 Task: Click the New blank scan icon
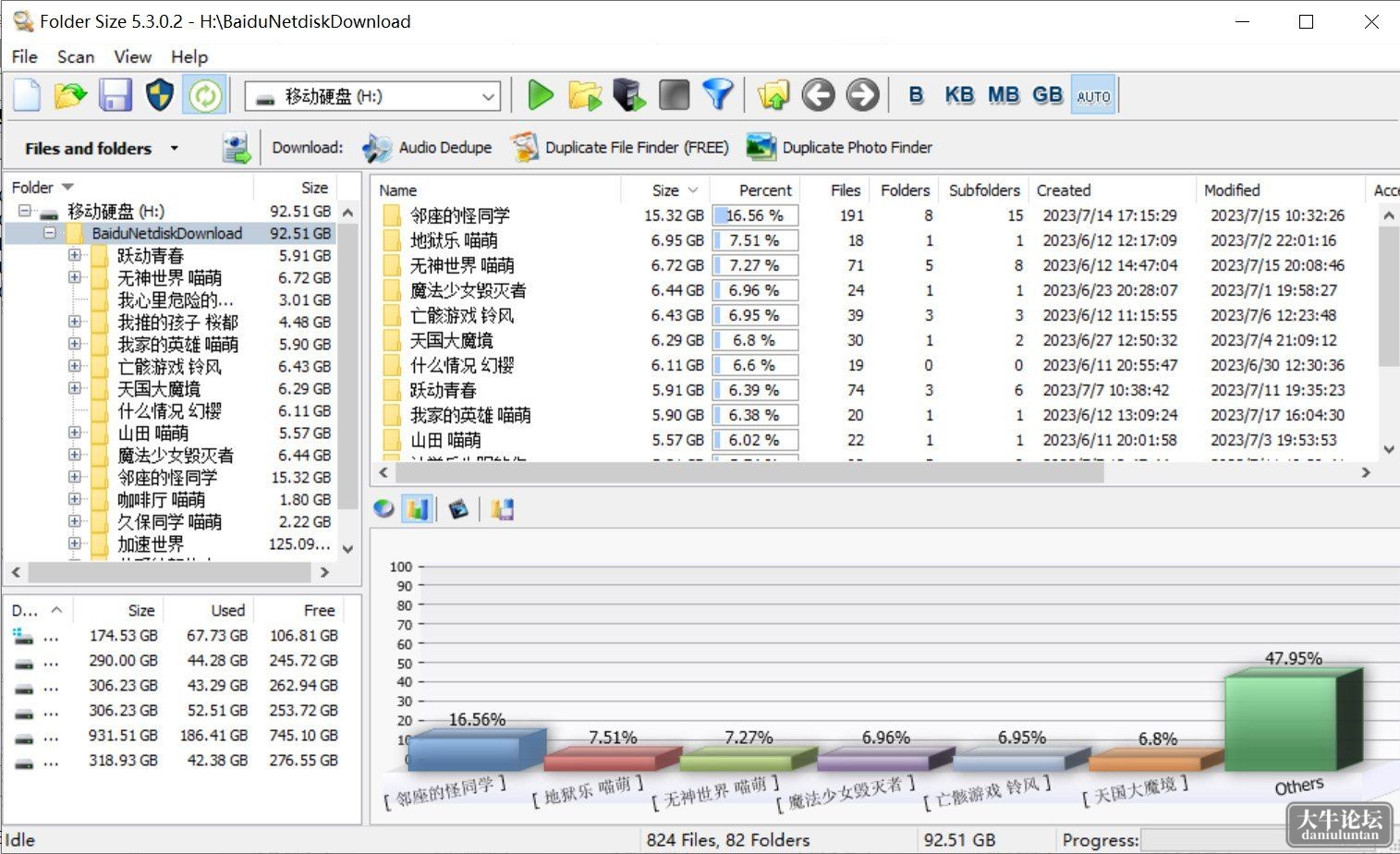click(27, 95)
